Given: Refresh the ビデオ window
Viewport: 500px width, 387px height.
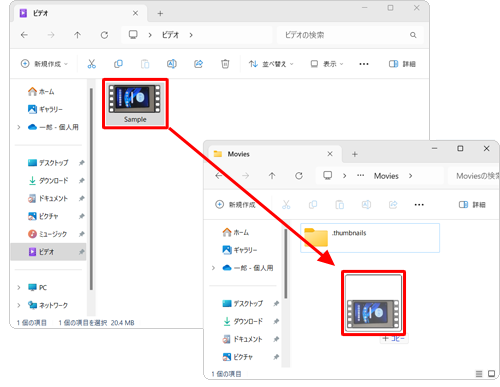Looking at the screenshot, I should 104,35.
